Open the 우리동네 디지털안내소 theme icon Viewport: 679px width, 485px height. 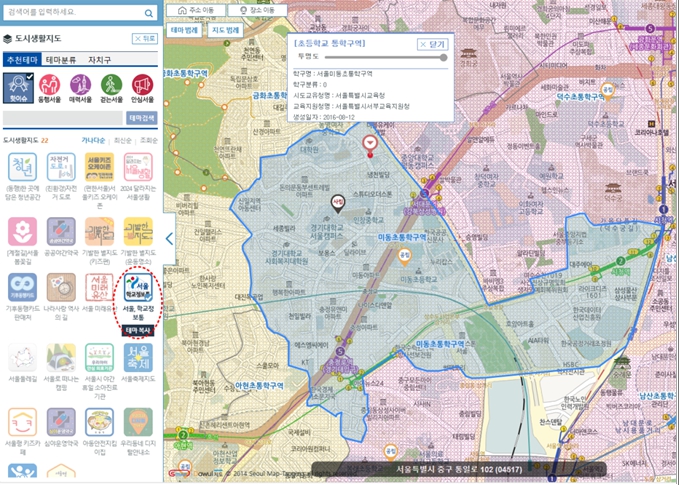[x=138, y=422]
